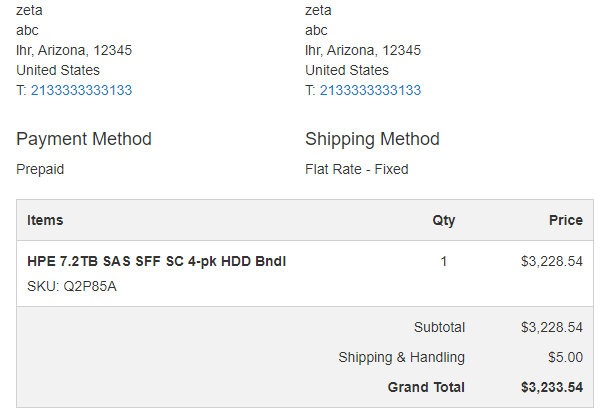Click the Items column header
606x415 pixels.
45,220
